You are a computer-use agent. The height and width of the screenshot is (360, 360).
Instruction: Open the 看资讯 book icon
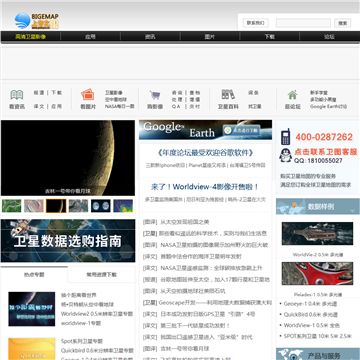coord(17,95)
